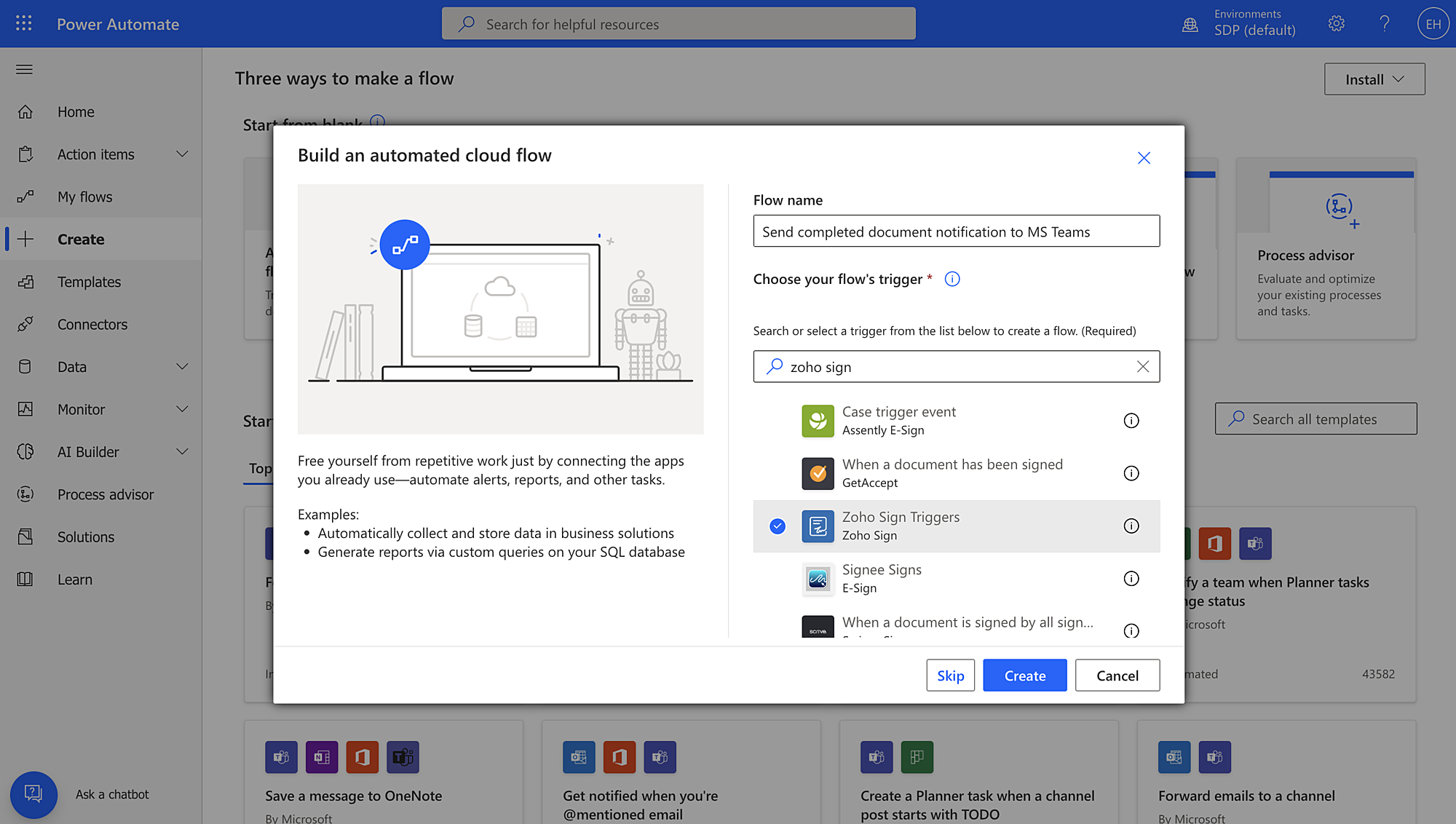Go to Home in the sidebar

[101, 112]
